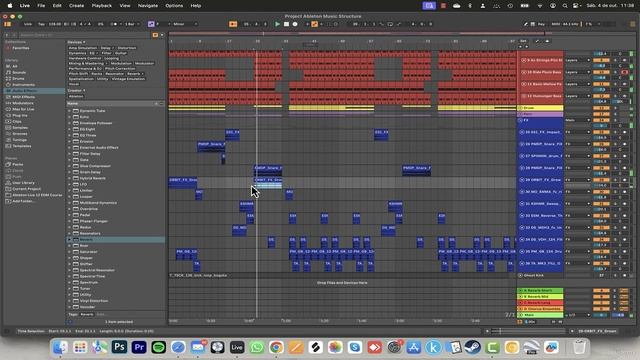Toggle the browser view icon at top left
The width and height of the screenshot is (640, 360).
[x=7, y=24]
